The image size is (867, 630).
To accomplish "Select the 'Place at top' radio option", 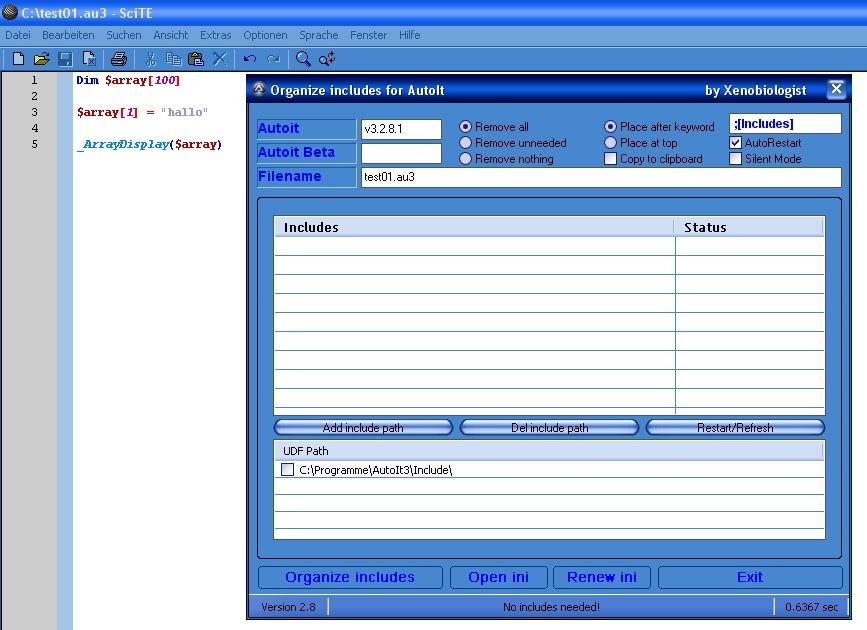I will pyautogui.click(x=610, y=143).
